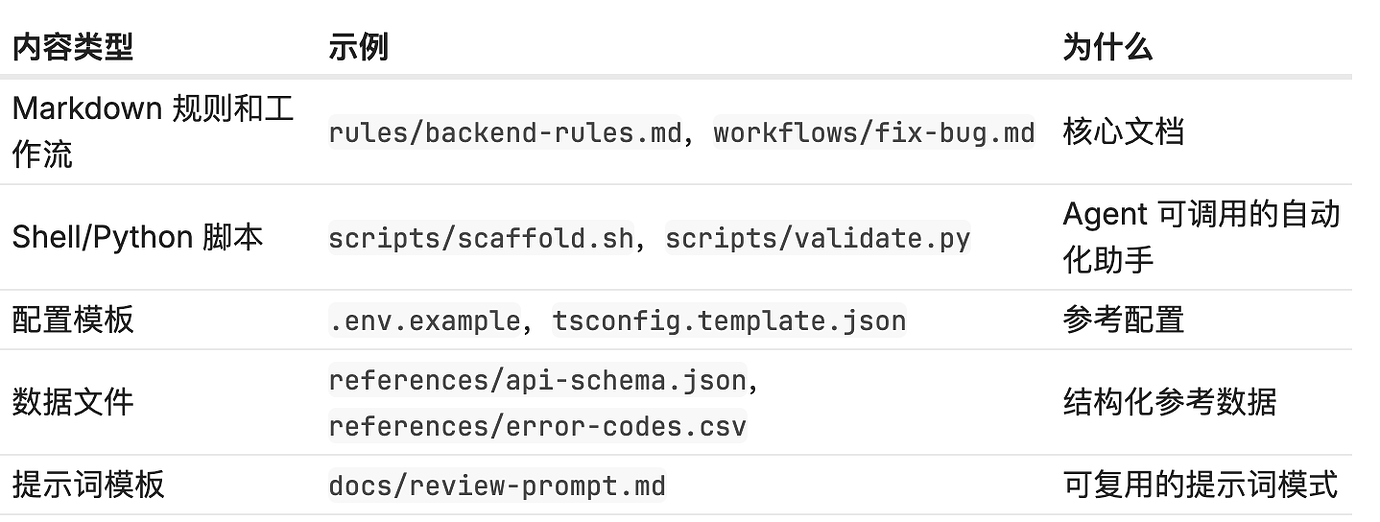Viewport: 1380px width, 522px height.
Task: Click the 内容类型 column header
Action: (72, 47)
